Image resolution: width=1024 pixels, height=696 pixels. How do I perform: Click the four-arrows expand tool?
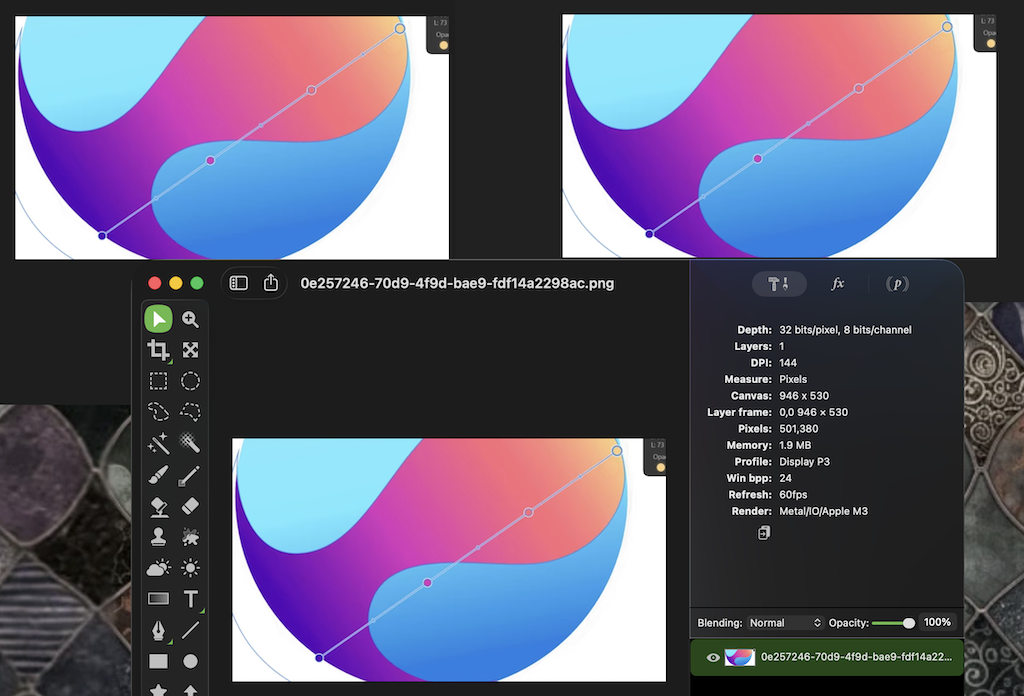(x=190, y=350)
